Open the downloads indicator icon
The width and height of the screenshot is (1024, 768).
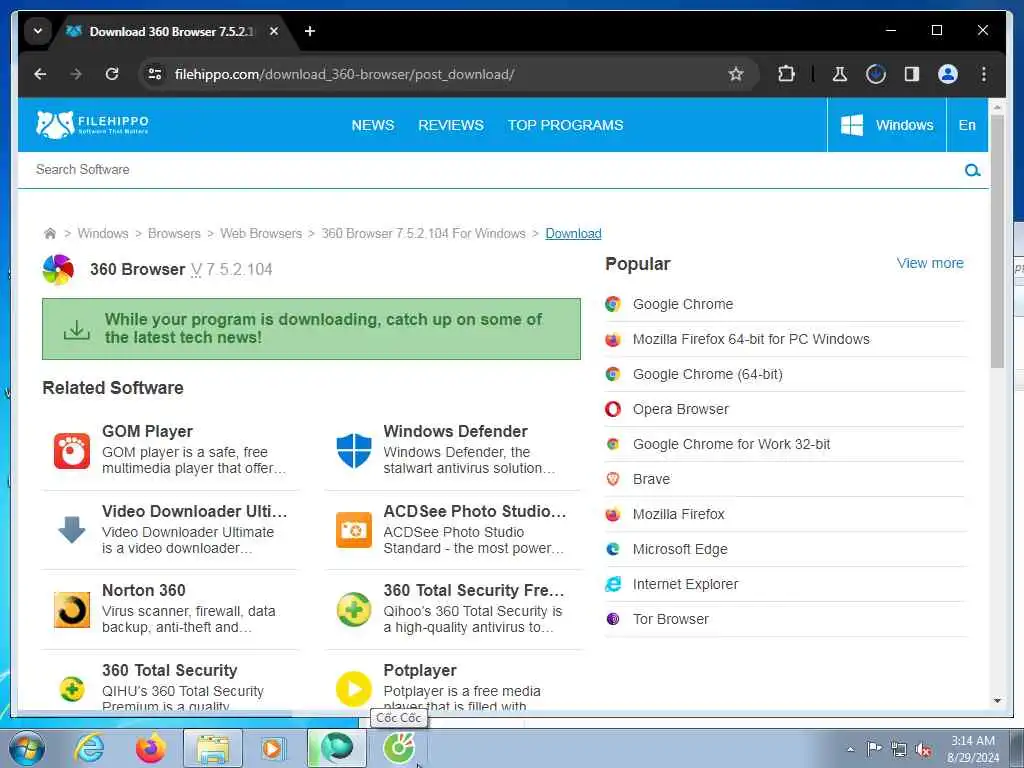(x=876, y=74)
